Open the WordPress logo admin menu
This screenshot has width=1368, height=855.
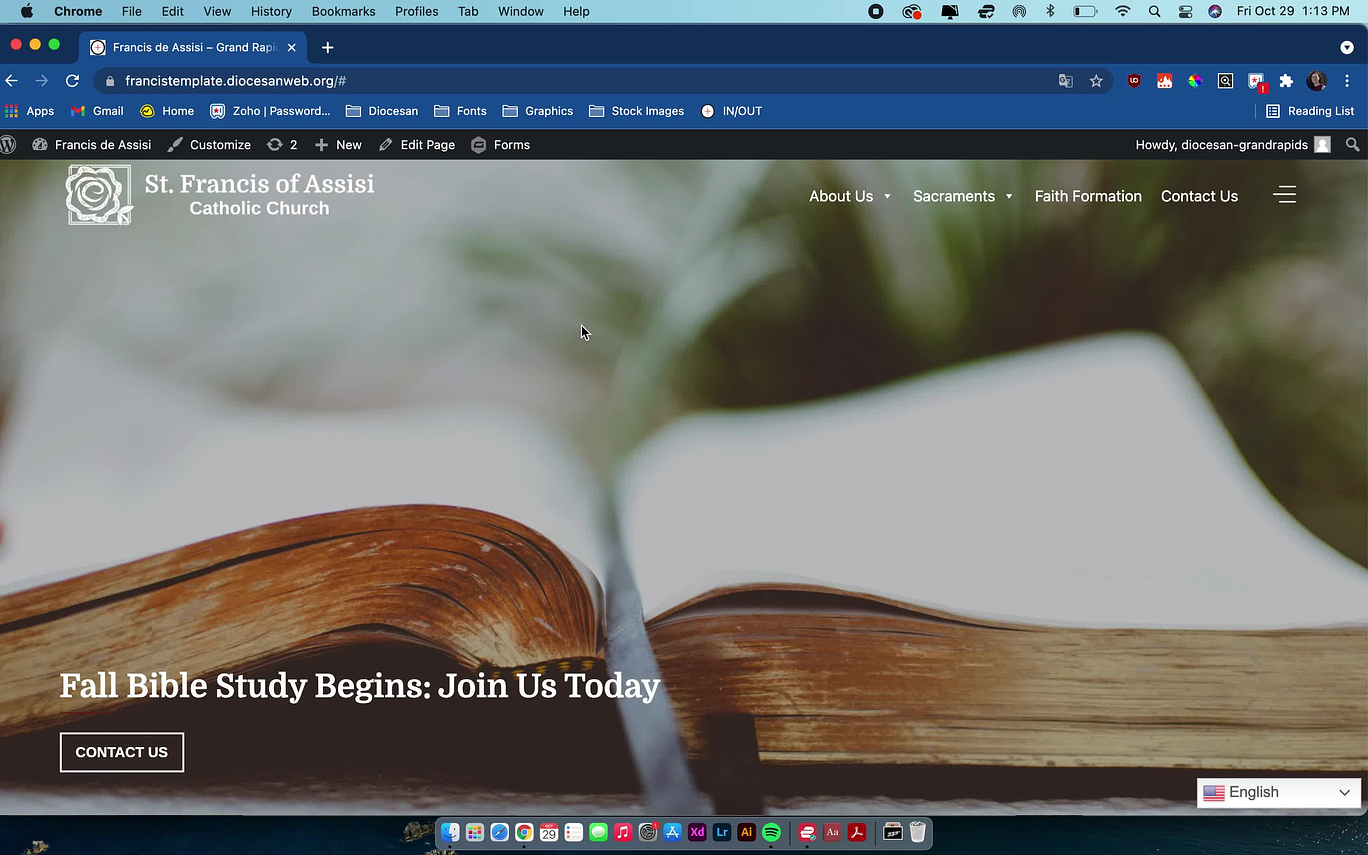click(9, 145)
